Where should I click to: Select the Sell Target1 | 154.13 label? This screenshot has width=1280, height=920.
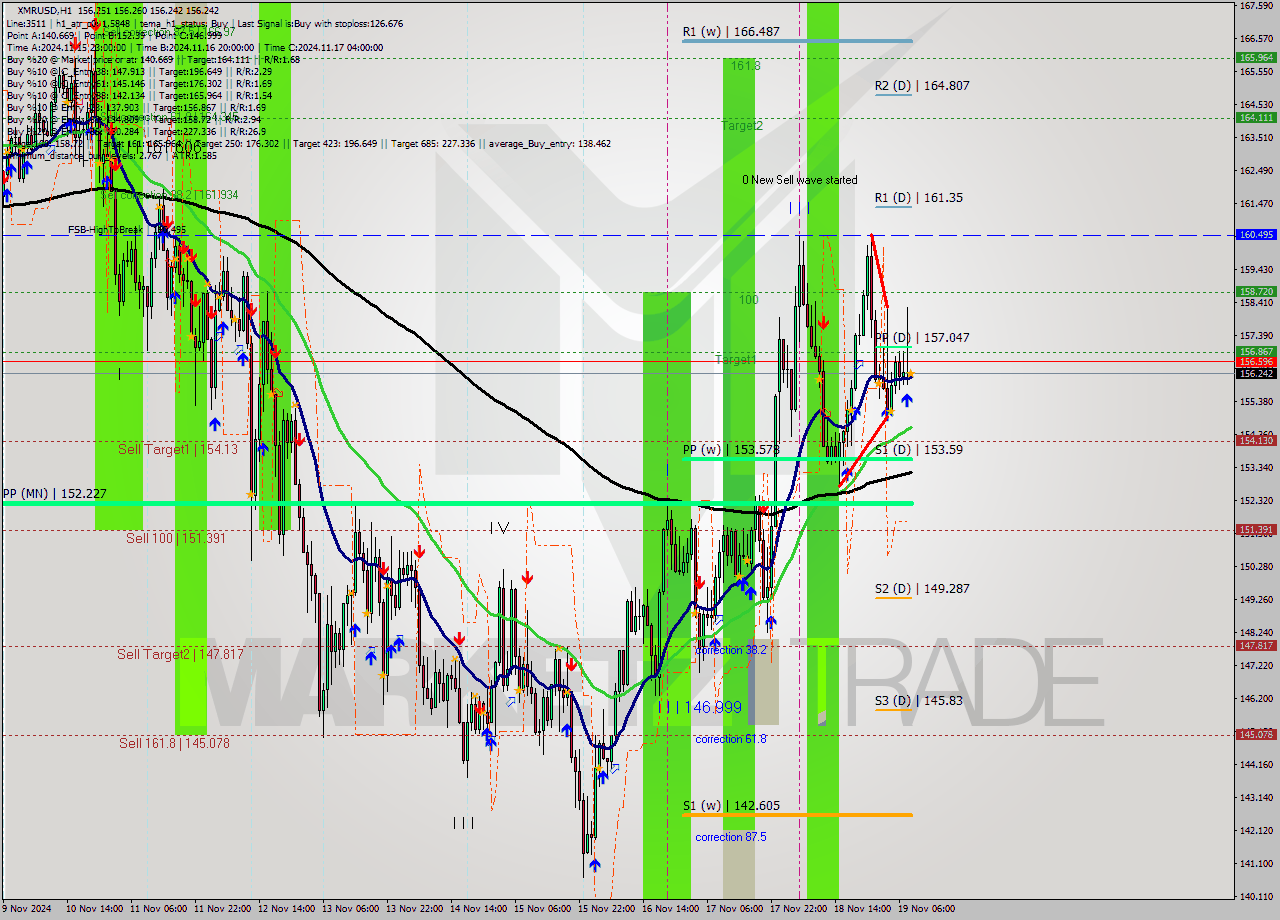(178, 450)
